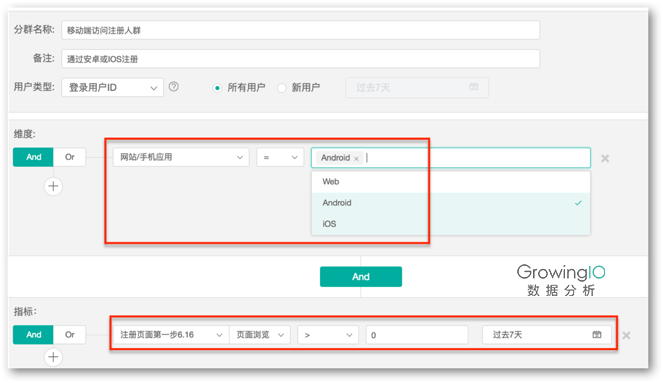Set metric logic to And
663x383 pixels.
33,334
